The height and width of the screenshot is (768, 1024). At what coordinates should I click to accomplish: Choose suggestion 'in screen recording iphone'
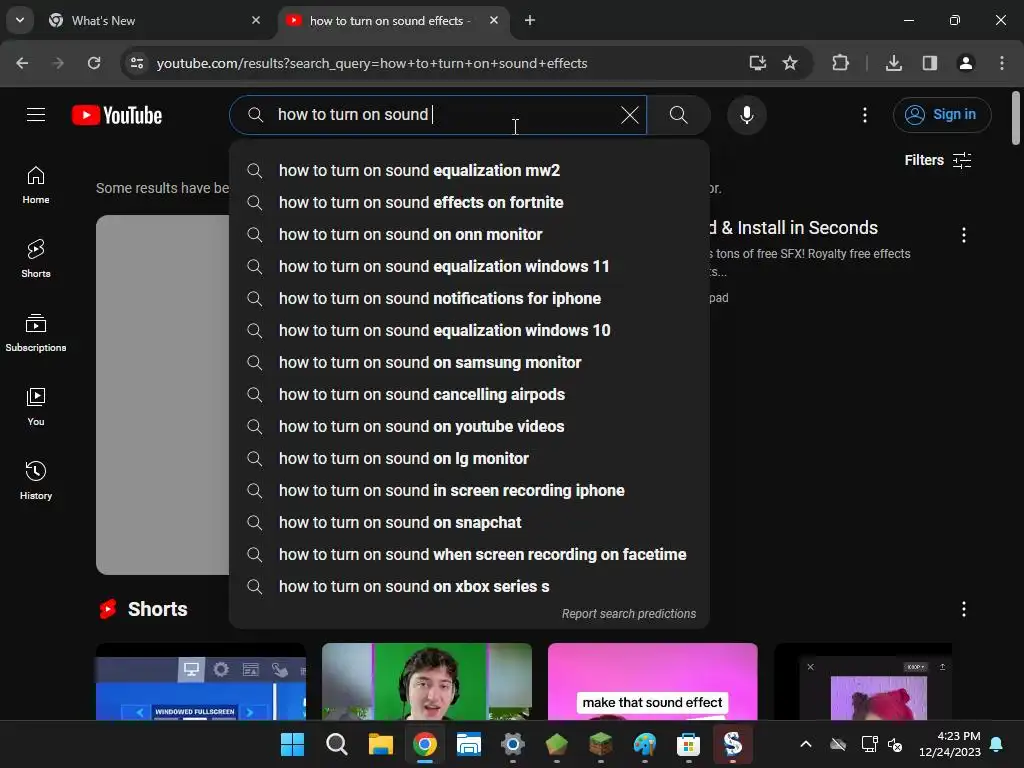point(469,490)
